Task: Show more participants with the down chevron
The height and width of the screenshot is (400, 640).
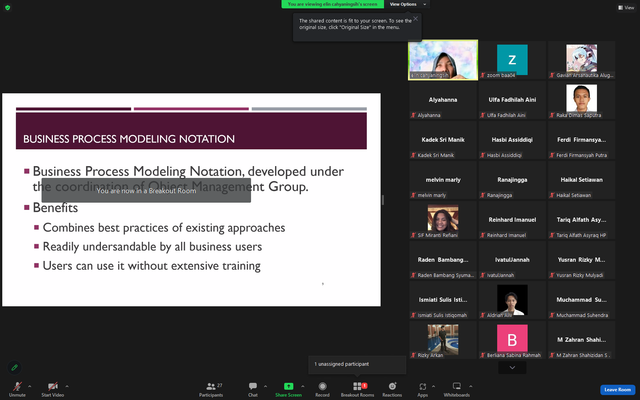Action: [x=512, y=367]
